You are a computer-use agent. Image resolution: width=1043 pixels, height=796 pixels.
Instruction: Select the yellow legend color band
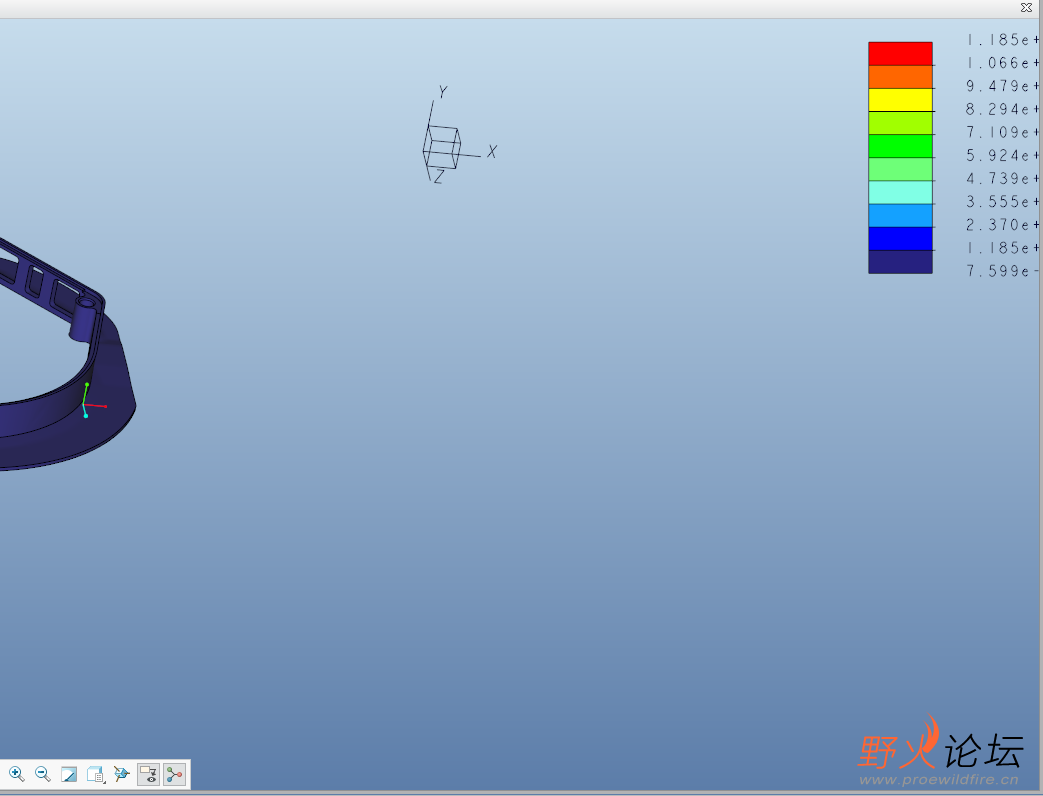(x=900, y=100)
